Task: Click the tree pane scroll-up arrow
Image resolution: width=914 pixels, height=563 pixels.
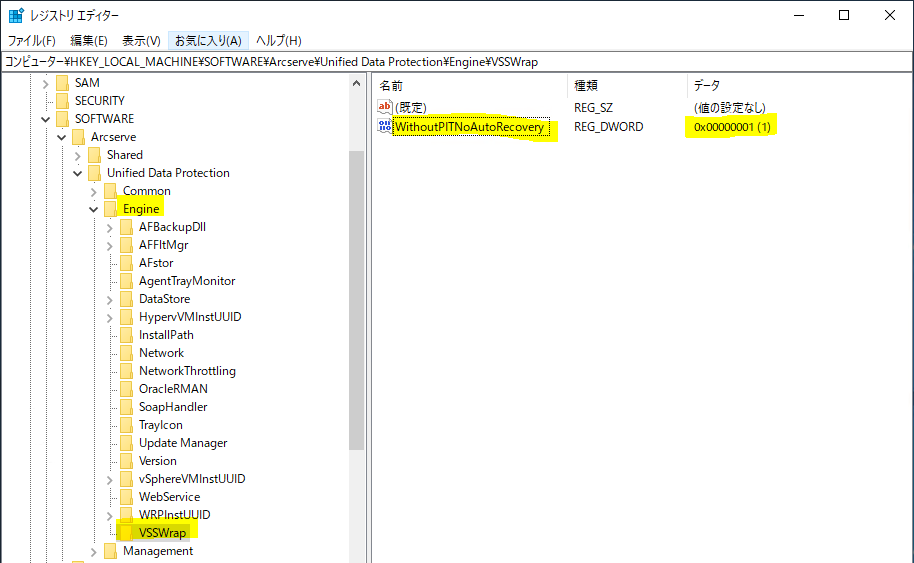Action: tap(357, 83)
